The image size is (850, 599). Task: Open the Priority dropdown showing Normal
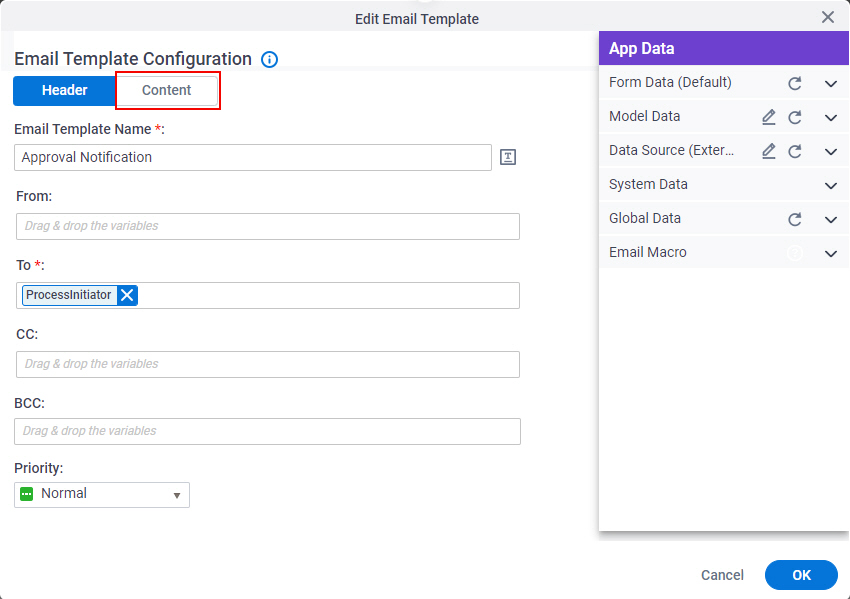102,494
